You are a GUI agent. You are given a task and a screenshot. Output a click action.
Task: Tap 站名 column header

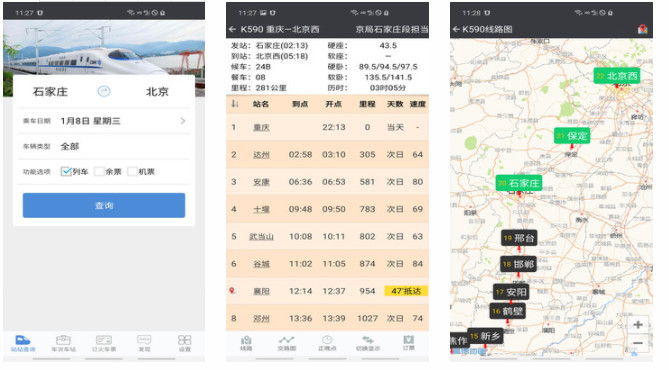pyautogui.click(x=261, y=104)
